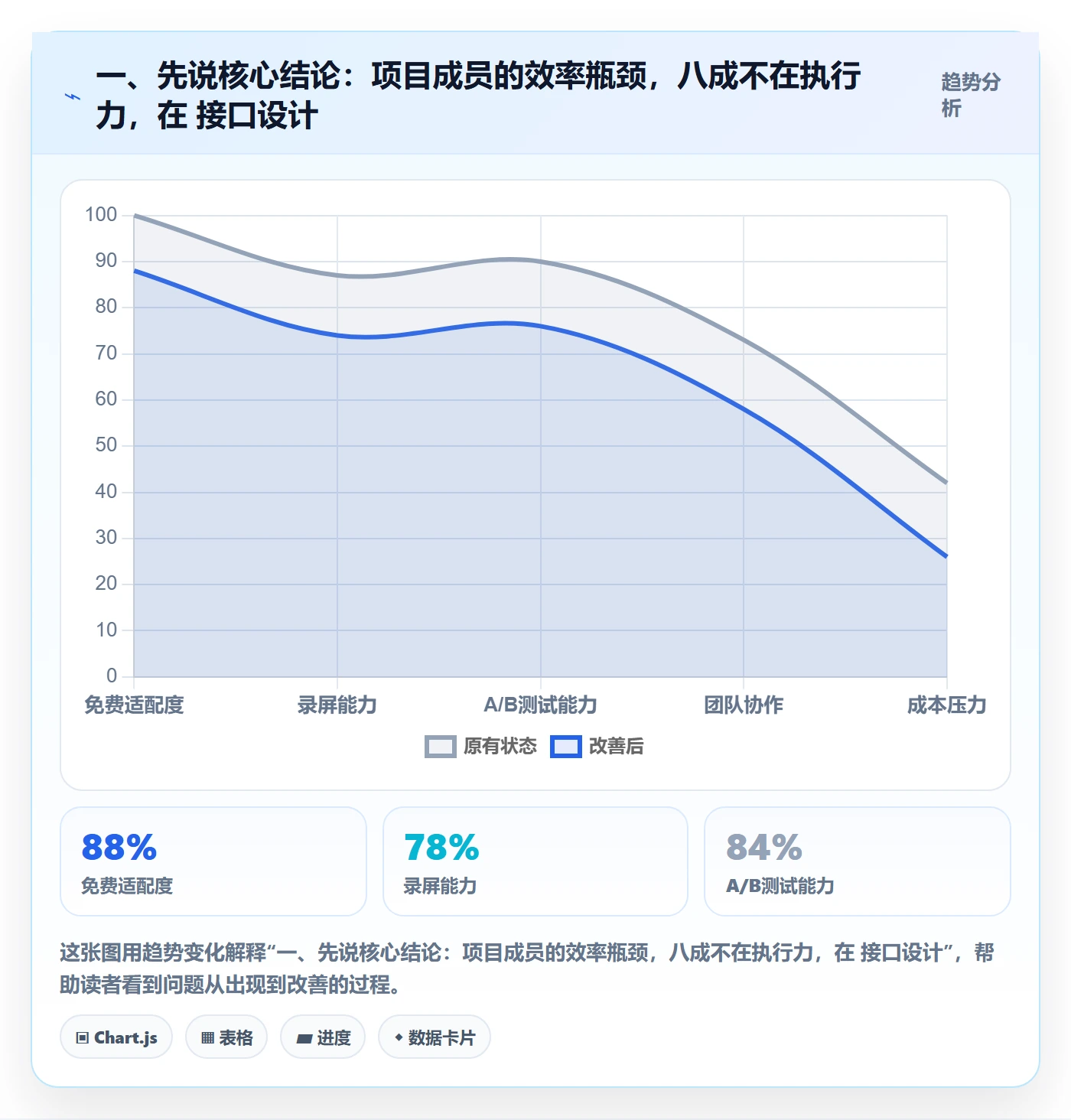The width and height of the screenshot is (1071, 1120).
Task: Toggle the 改善后 legend entry
Action: click(x=597, y=746)
